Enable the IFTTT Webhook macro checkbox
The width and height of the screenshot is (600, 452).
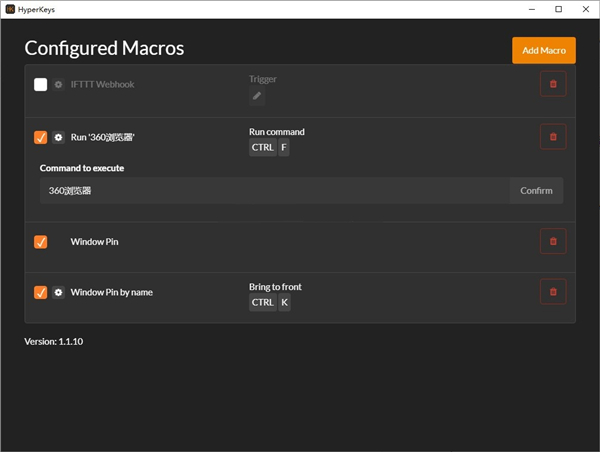click(41, 85)
